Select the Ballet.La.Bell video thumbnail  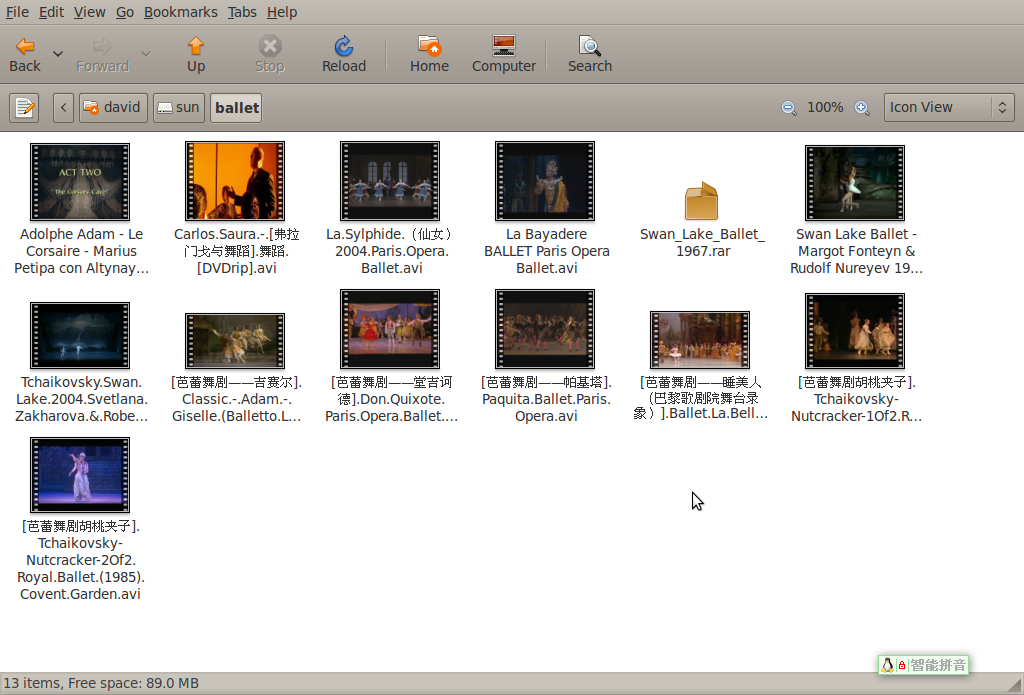point(700,340)
